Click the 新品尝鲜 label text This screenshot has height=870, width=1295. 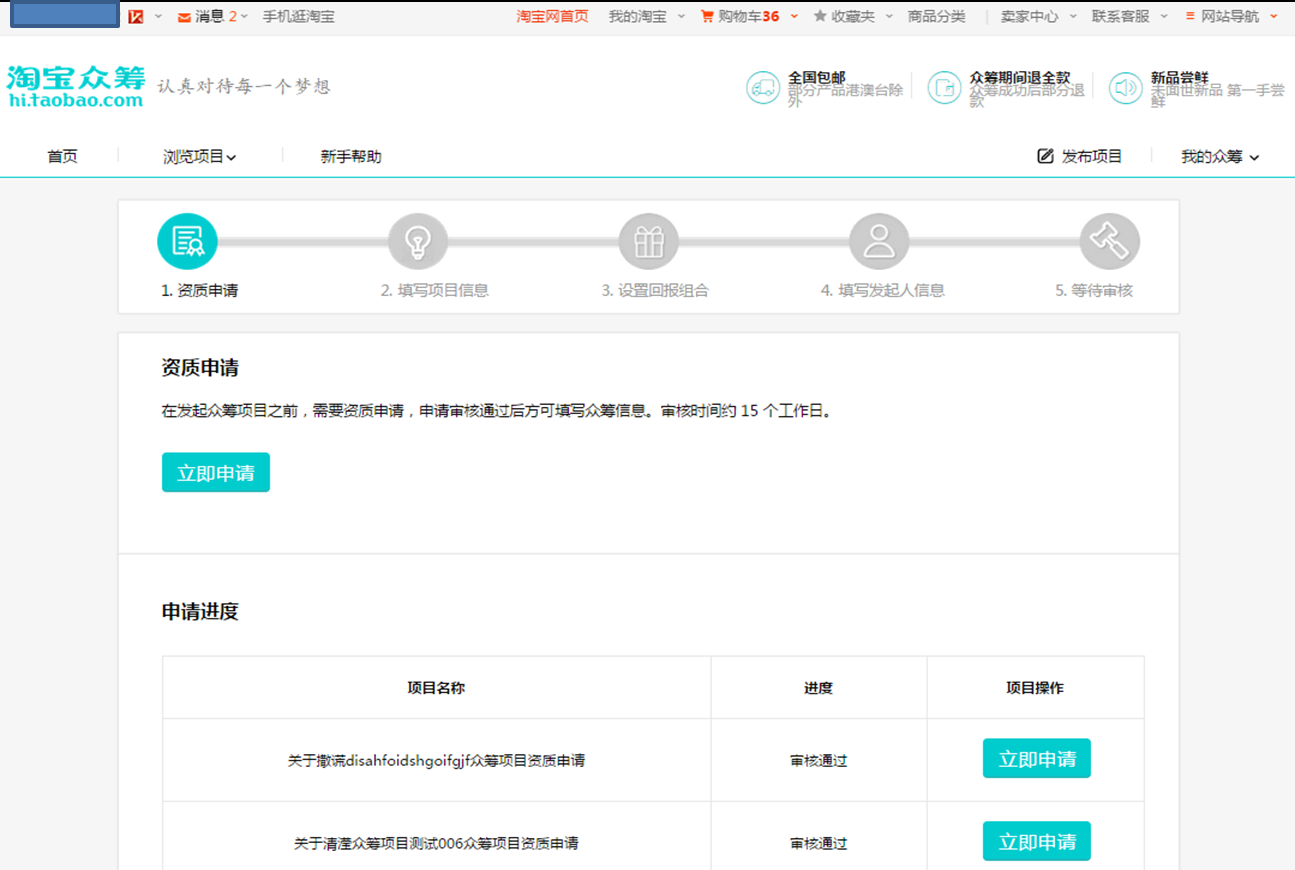coord(1180,77)
